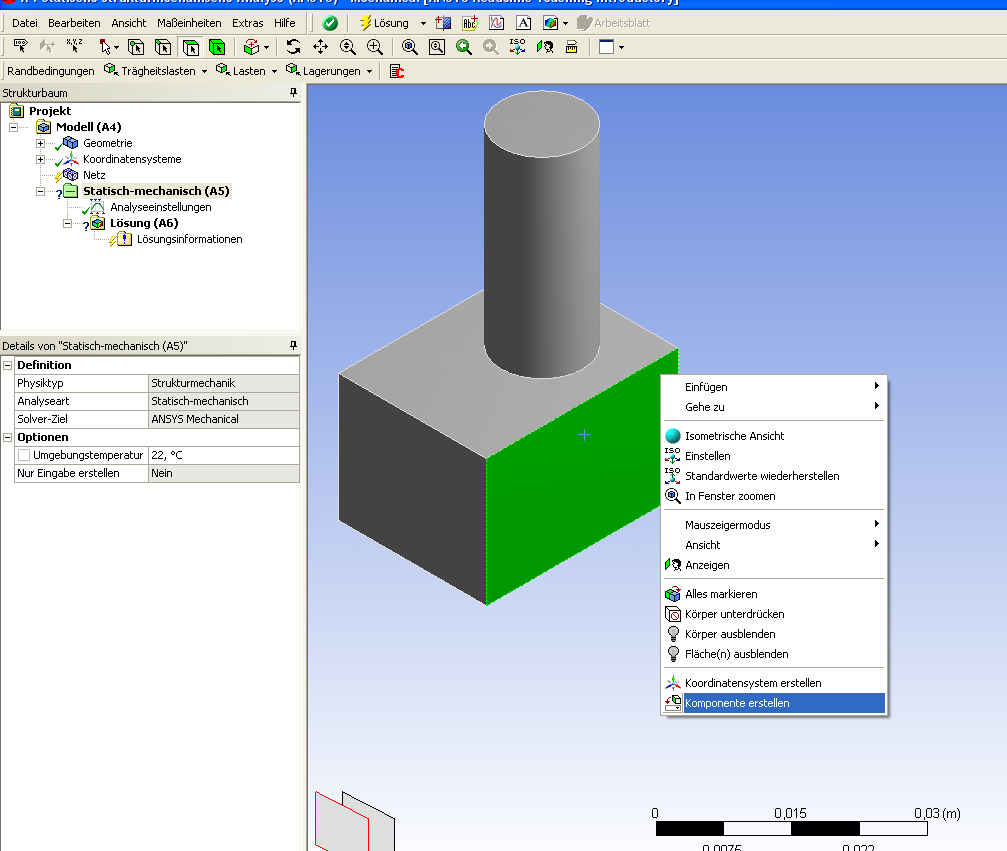The image size is (1007, 851).
Task: Open the Extras menu
Action: coord(247,23)
